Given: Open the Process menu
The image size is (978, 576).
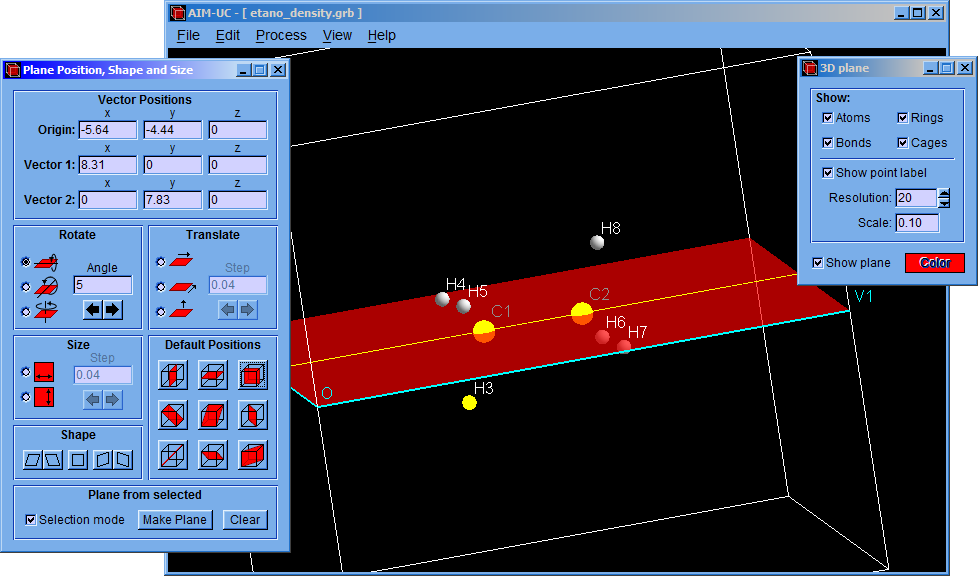Looking at the screenshot, I should pos(281,35).
